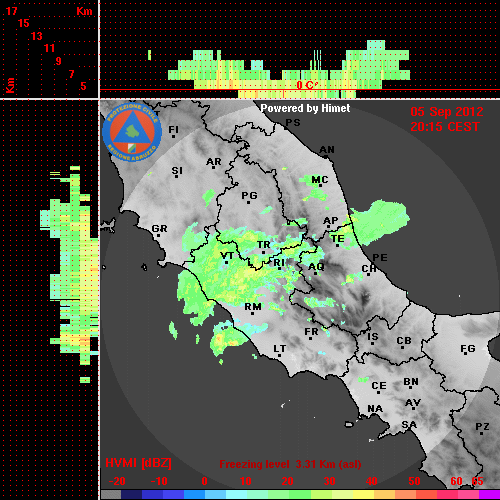This screenshot has height=500, width=500.
Task: Click the TE city label on map
Action: [x=338, y=239]
